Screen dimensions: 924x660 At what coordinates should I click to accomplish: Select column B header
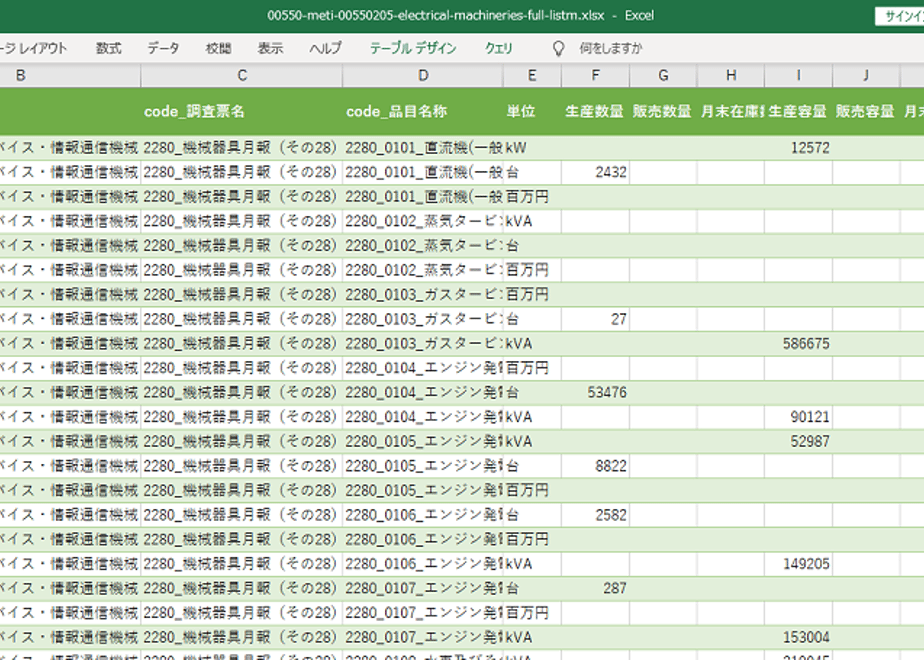[x=70, y=75]
